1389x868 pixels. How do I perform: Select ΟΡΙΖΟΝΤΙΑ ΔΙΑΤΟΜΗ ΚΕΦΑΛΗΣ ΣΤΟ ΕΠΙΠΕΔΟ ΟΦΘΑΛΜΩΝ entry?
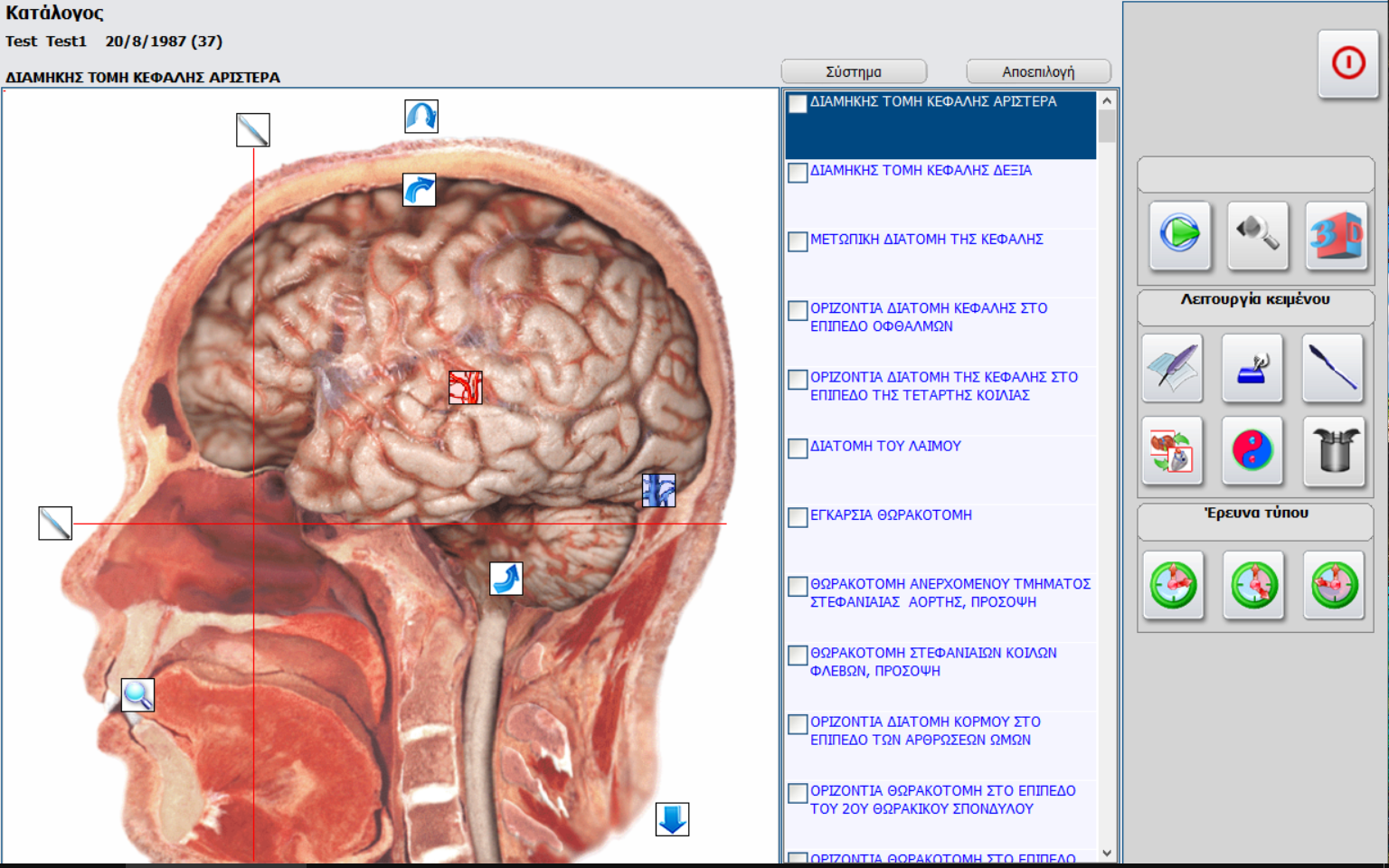coord(940,332)
